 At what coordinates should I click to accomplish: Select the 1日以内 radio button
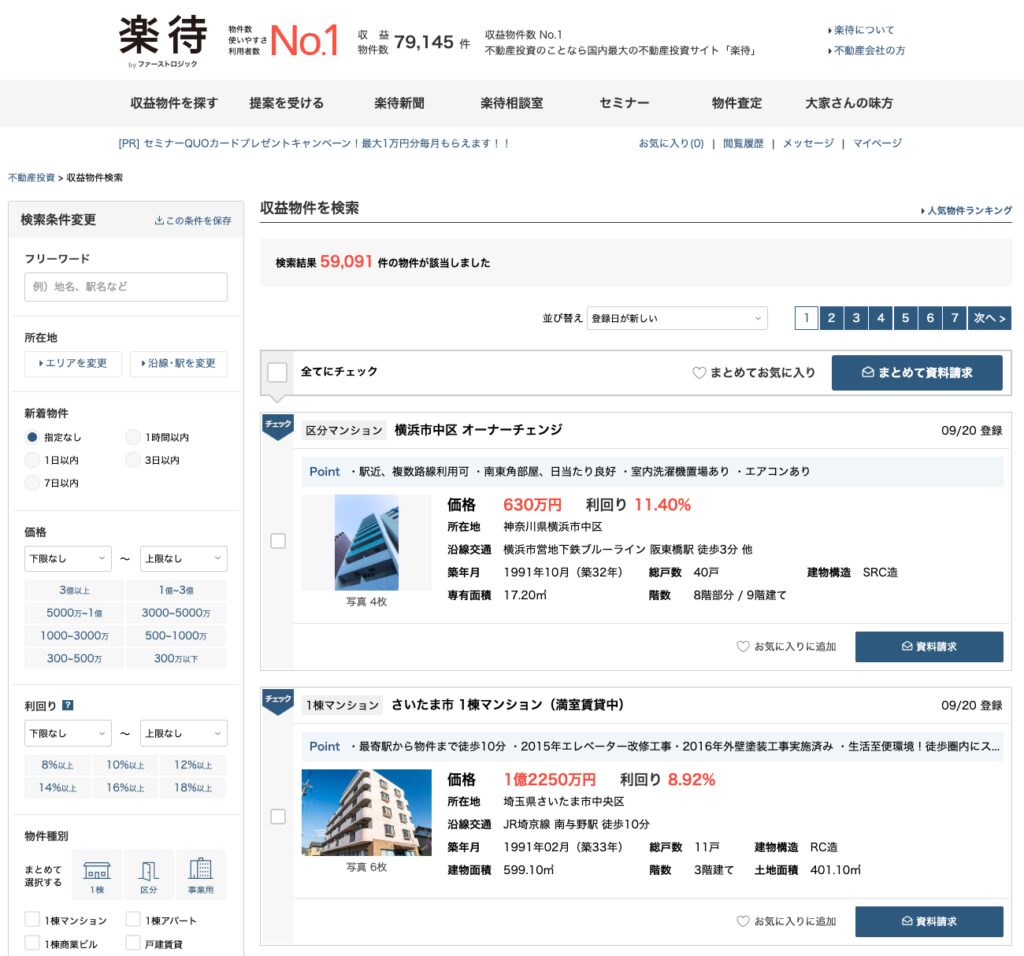tap(32, 460)
